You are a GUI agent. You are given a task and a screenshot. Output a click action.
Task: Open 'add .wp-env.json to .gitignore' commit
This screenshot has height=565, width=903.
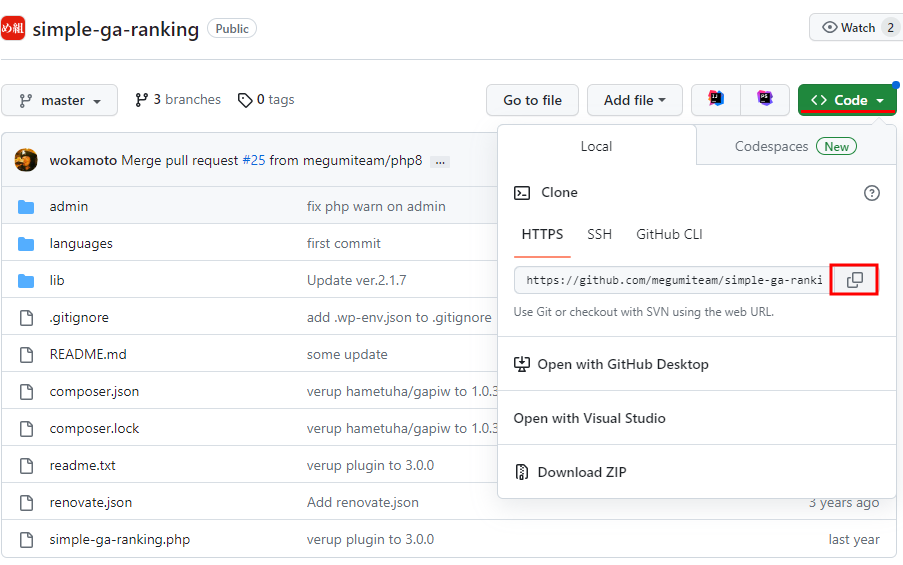399,317
